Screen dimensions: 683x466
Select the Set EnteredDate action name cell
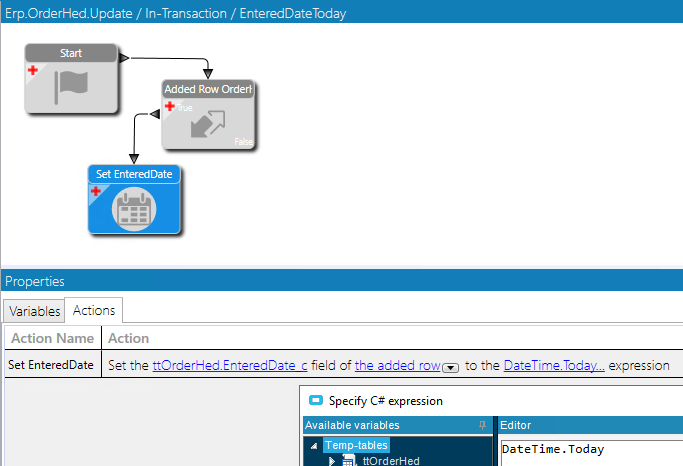(53, 364)
